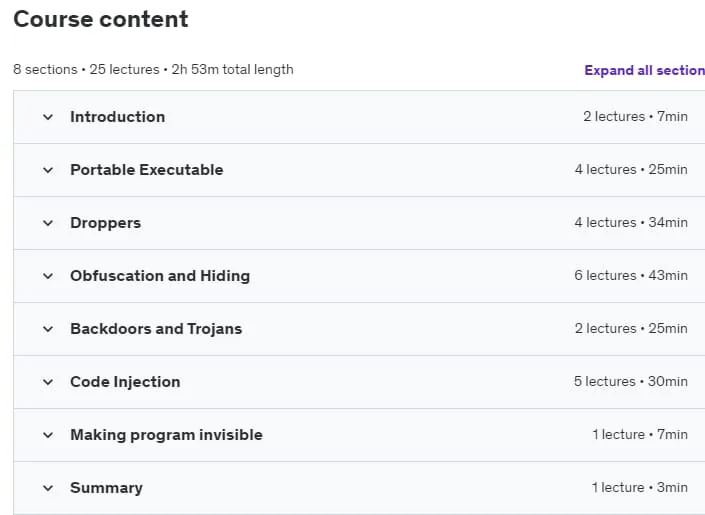Screen dimensions: 705x515
Task: Expand the Summary section chevron
Action: (x=48, y=488)
